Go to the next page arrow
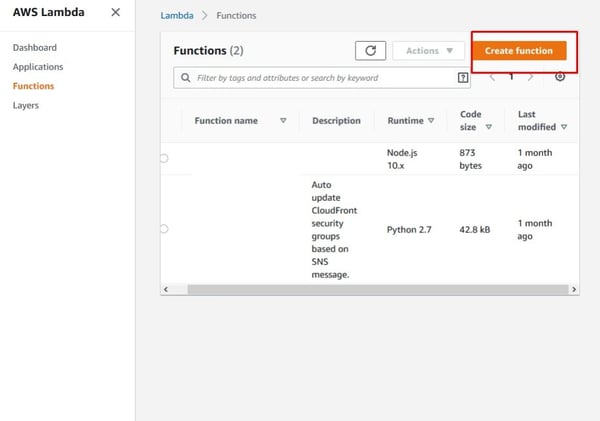 pyautogui.click(x=530, y=77)
